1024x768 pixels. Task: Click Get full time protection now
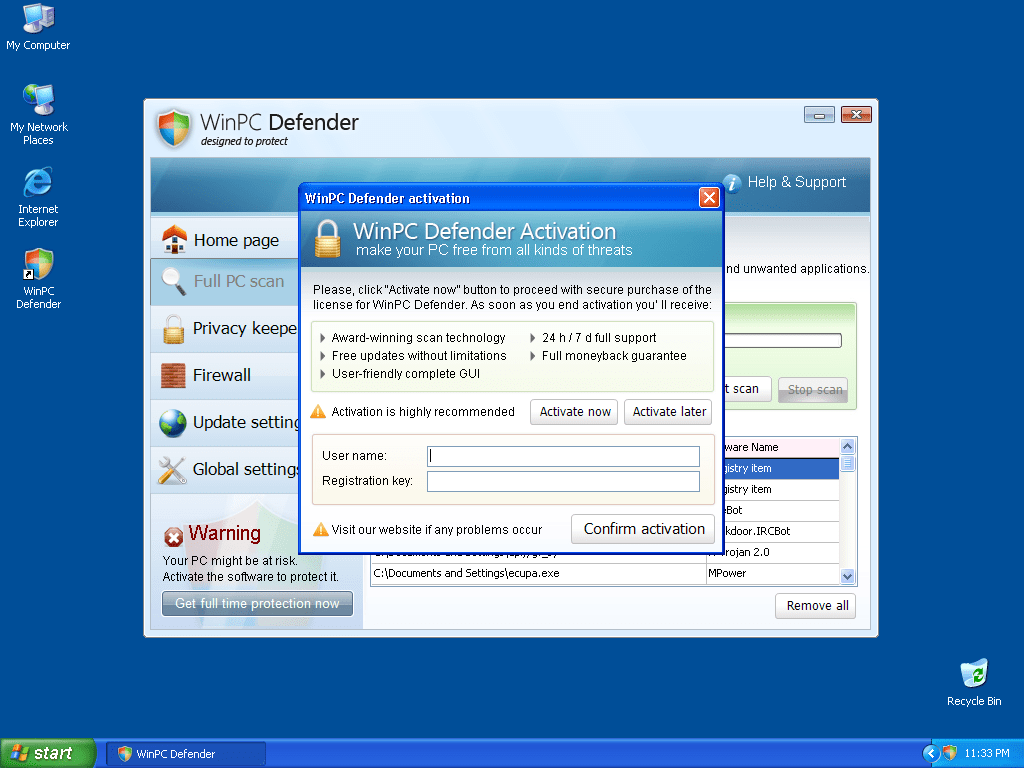pyautogui.click(x=257, y=604)
